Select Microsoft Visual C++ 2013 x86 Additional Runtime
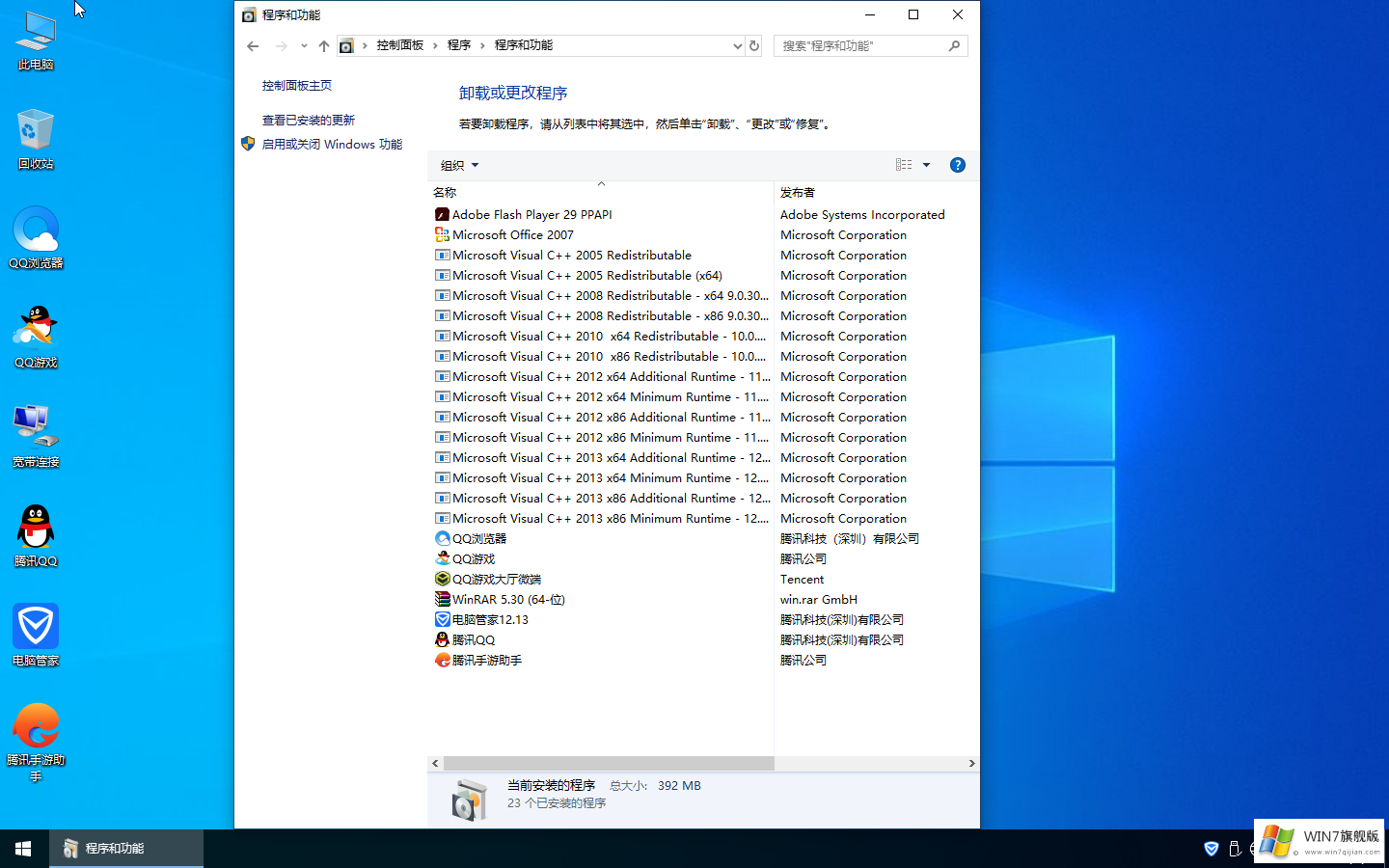 click(611, 498)
